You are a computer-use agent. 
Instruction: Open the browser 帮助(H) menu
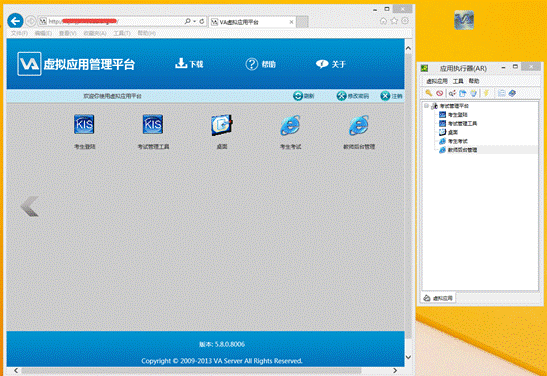click(147, 33)
